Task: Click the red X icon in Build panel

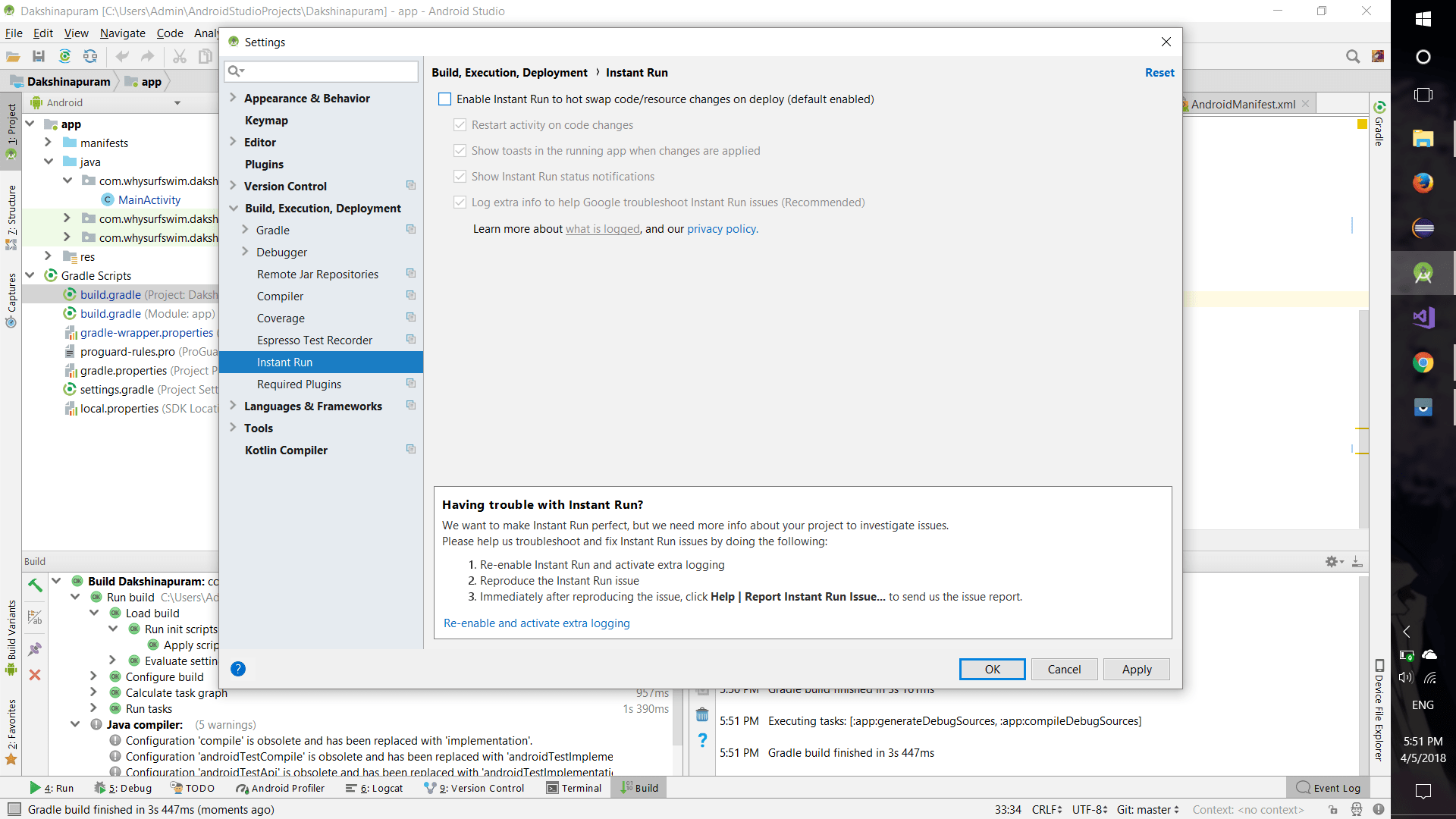Action: [x=35, y=674]
